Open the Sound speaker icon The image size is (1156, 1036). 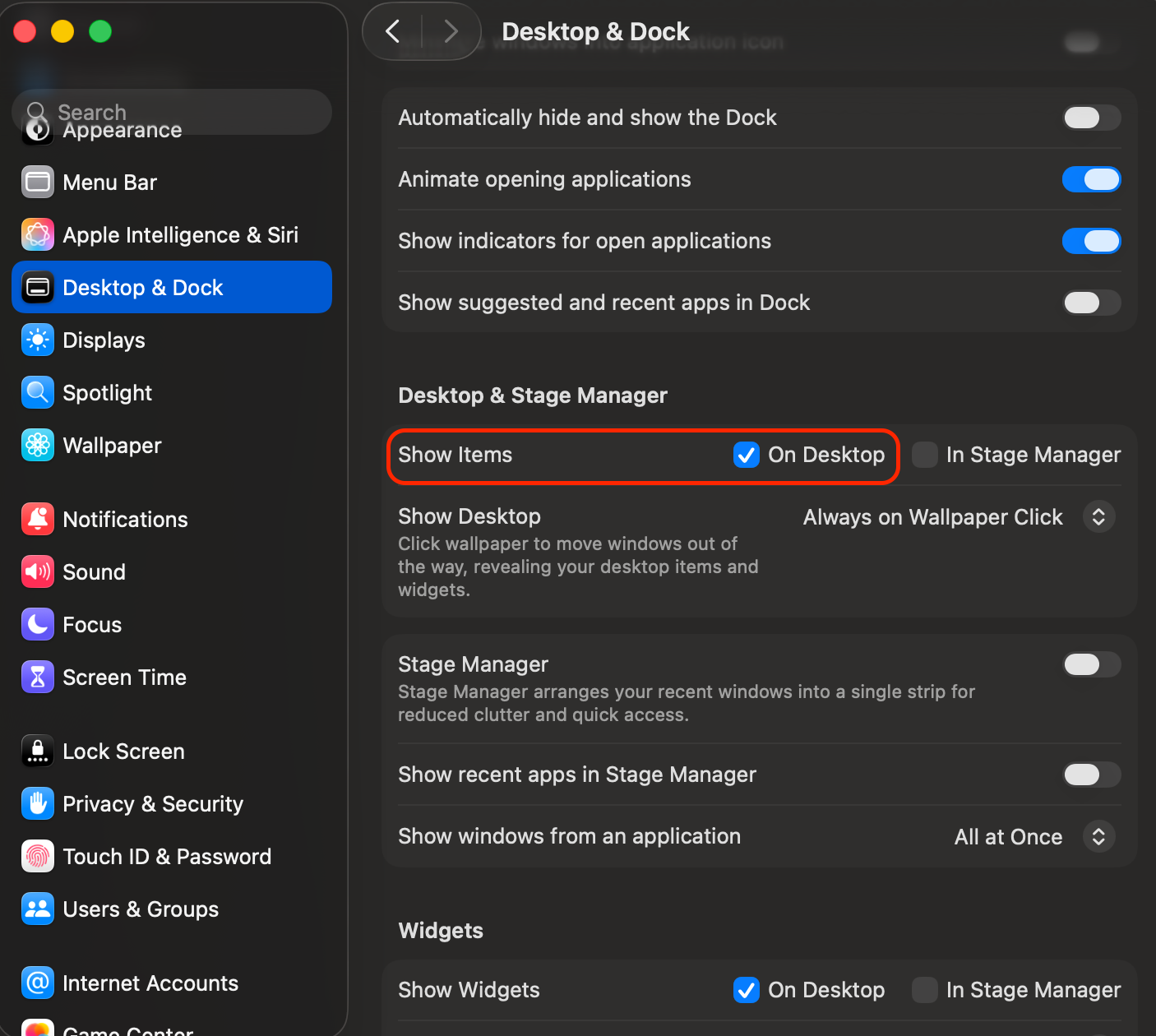(38, 571)
